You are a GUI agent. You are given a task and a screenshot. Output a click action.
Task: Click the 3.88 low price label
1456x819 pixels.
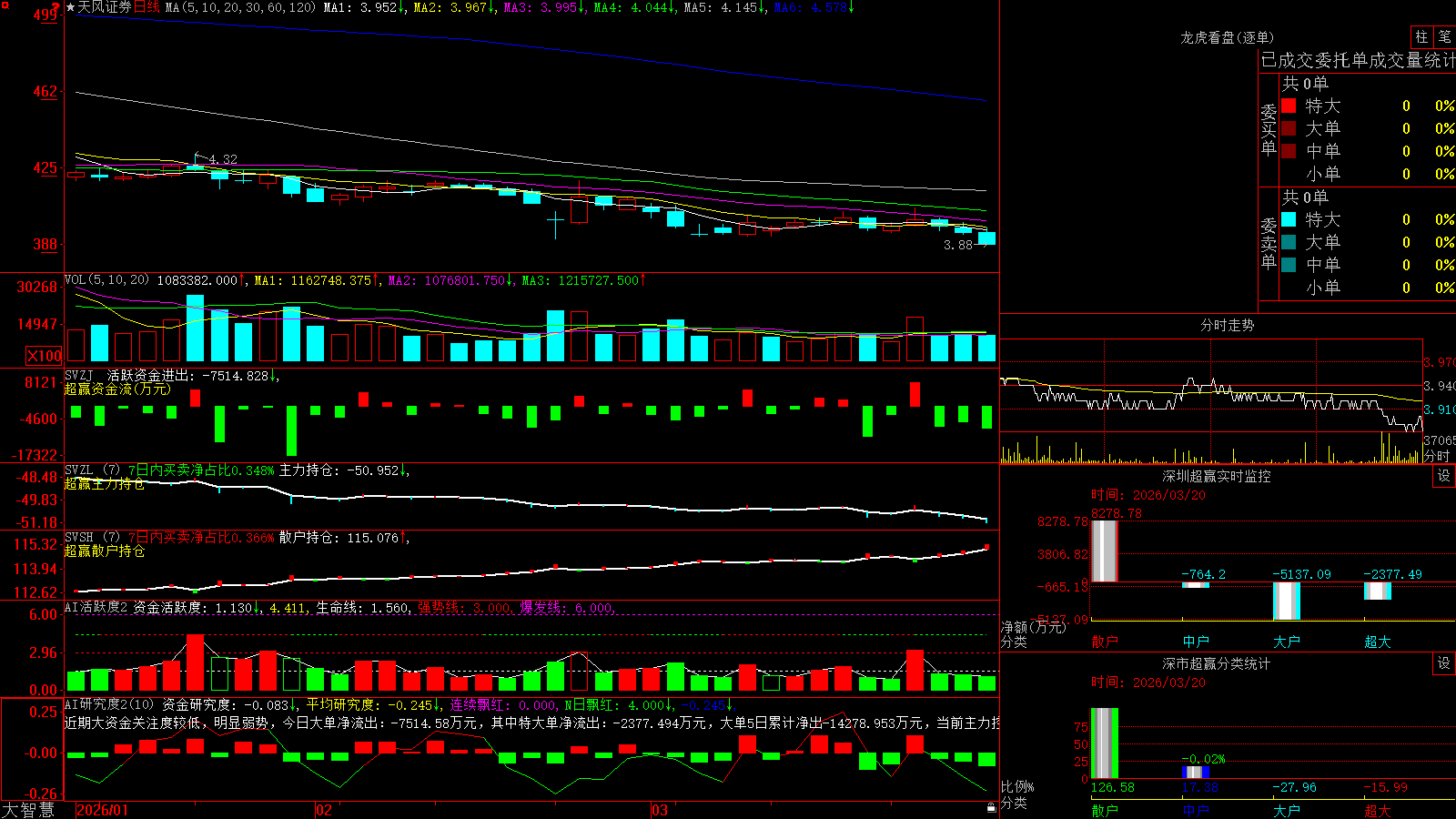pyautogui.click(x=958, y=245)
